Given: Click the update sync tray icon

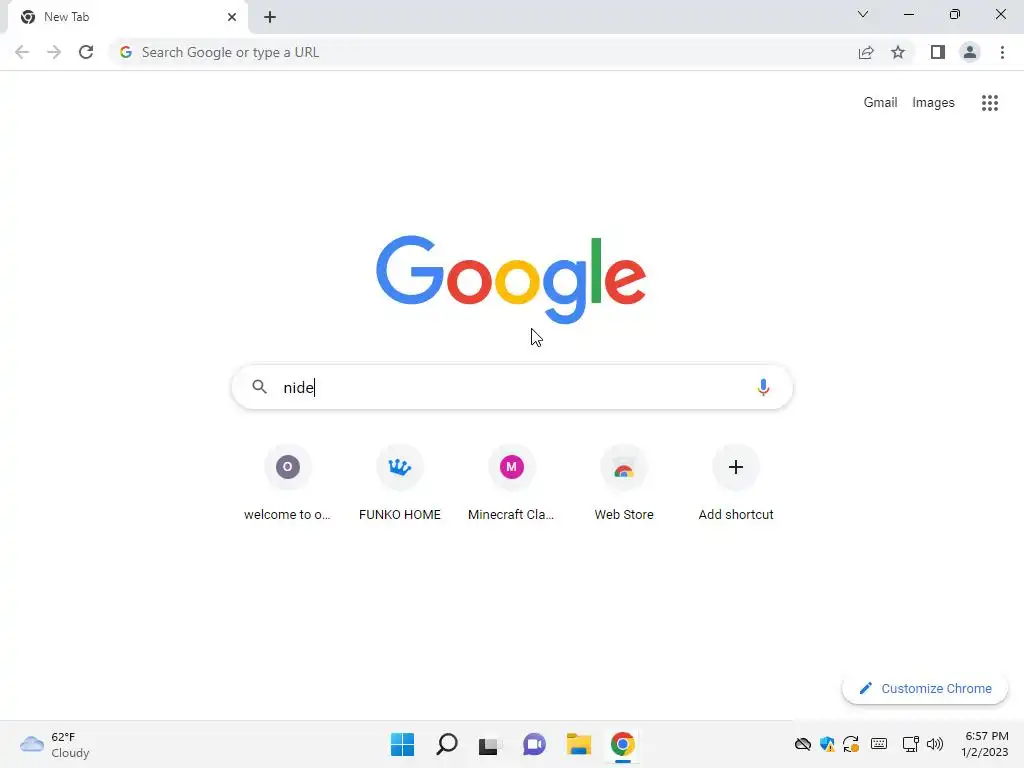Looking at the screenshot, I should click(851, 744).
